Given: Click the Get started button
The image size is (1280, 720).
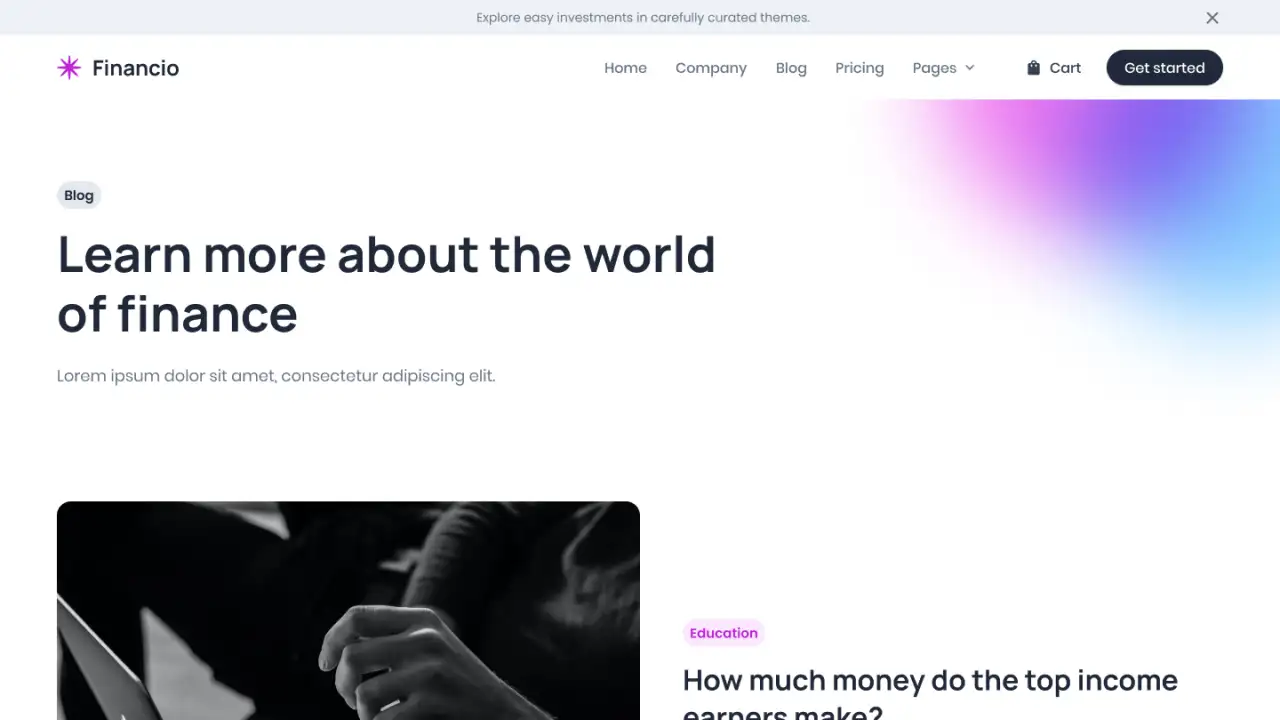Looking at the screenshot, I should (x=1164, y=68).
